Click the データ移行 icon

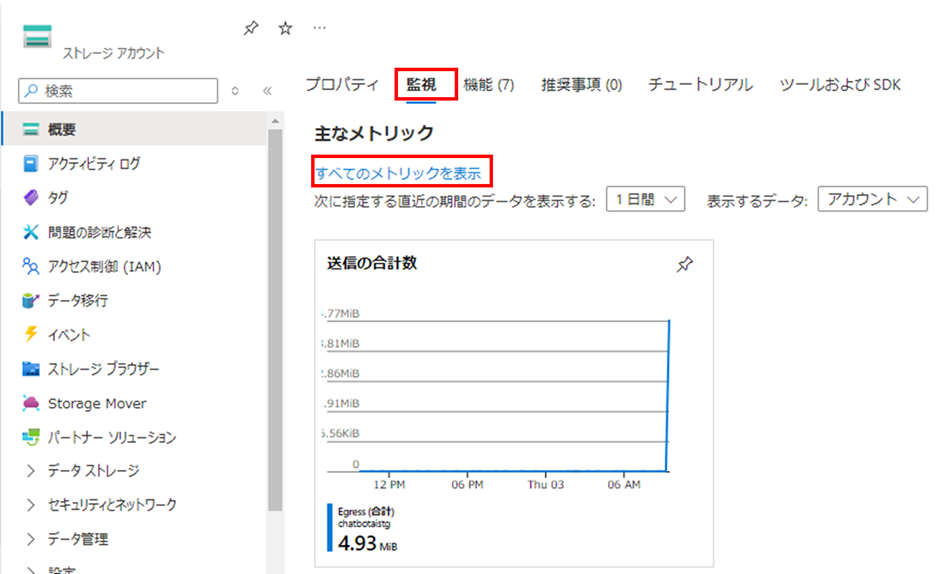pyautogui.click(x=31, y=300)
